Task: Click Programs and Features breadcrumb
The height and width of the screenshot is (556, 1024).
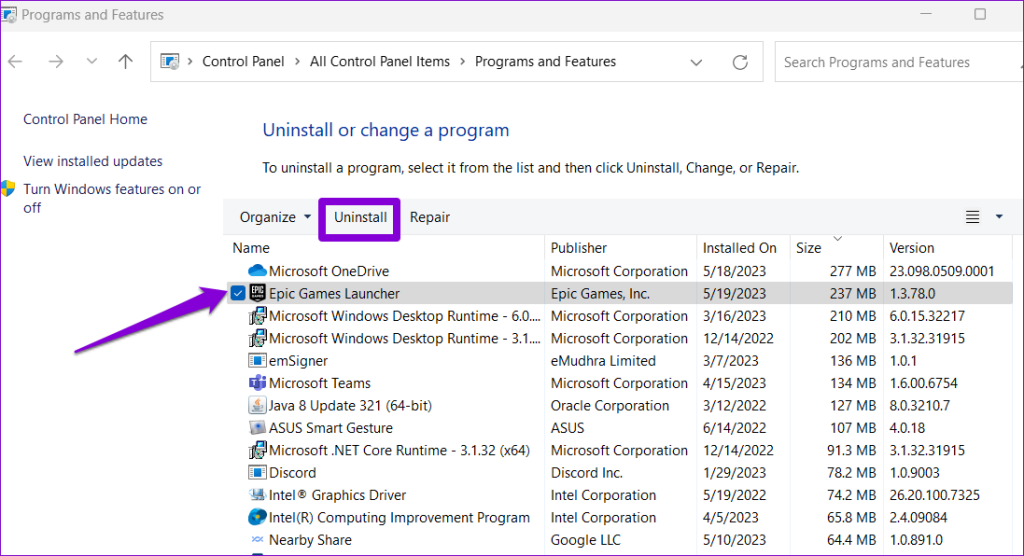Action: coord(545,61)
